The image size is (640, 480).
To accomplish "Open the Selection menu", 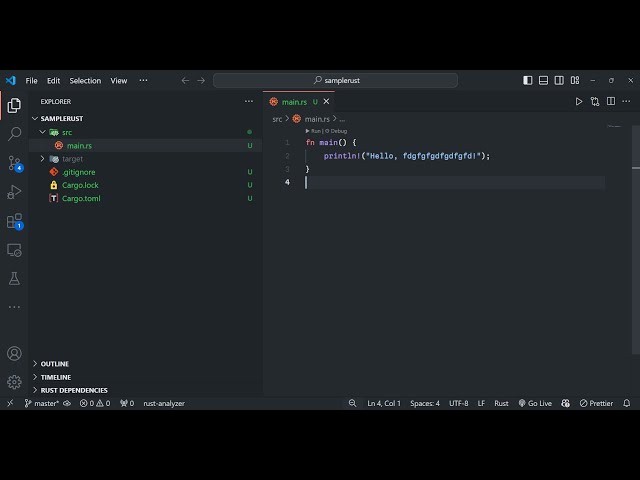I will 85,80.
